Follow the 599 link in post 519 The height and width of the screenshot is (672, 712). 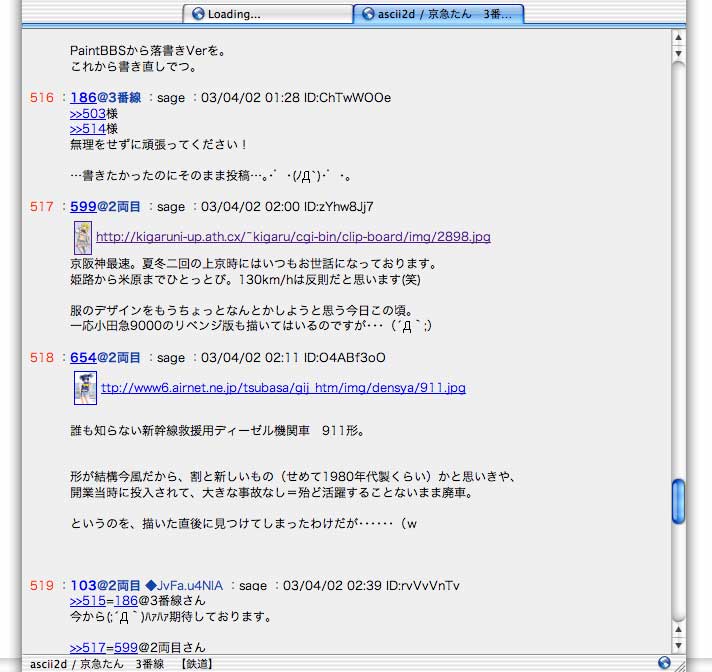point(126,647)
